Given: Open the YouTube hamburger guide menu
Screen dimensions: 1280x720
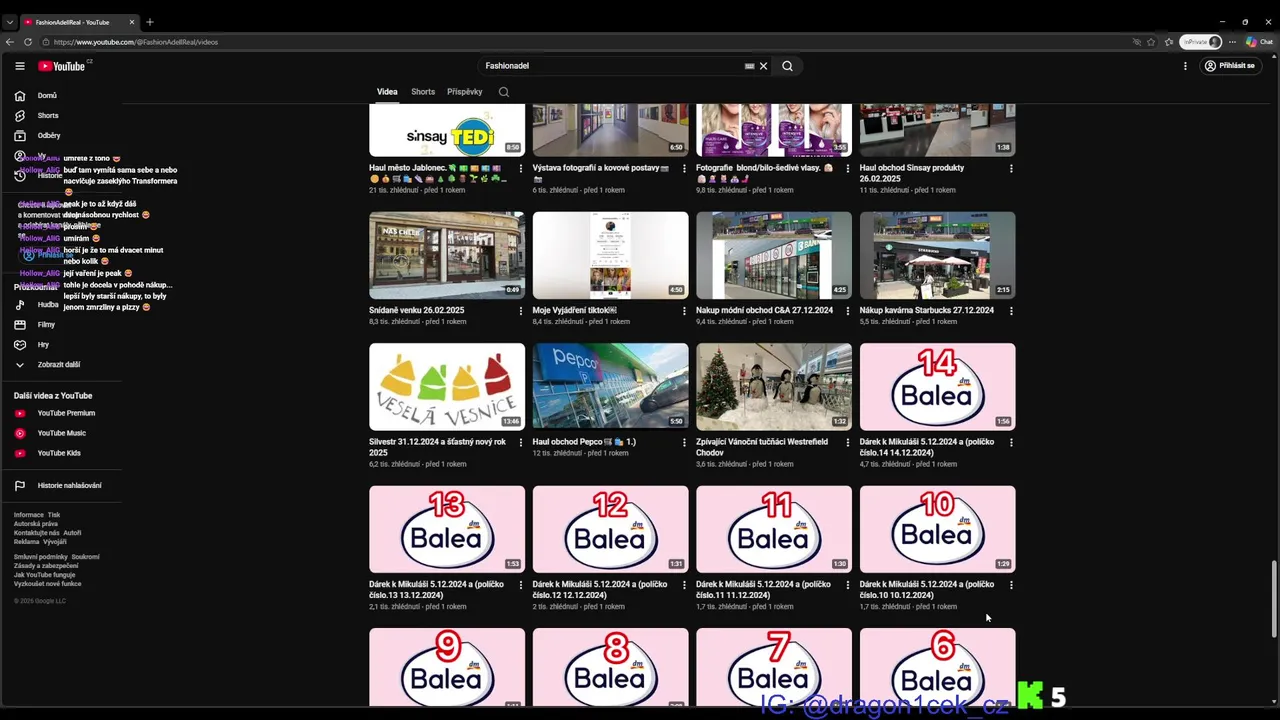Looking at the screenshot, I should pyautogui.click(x=19, y=66).
